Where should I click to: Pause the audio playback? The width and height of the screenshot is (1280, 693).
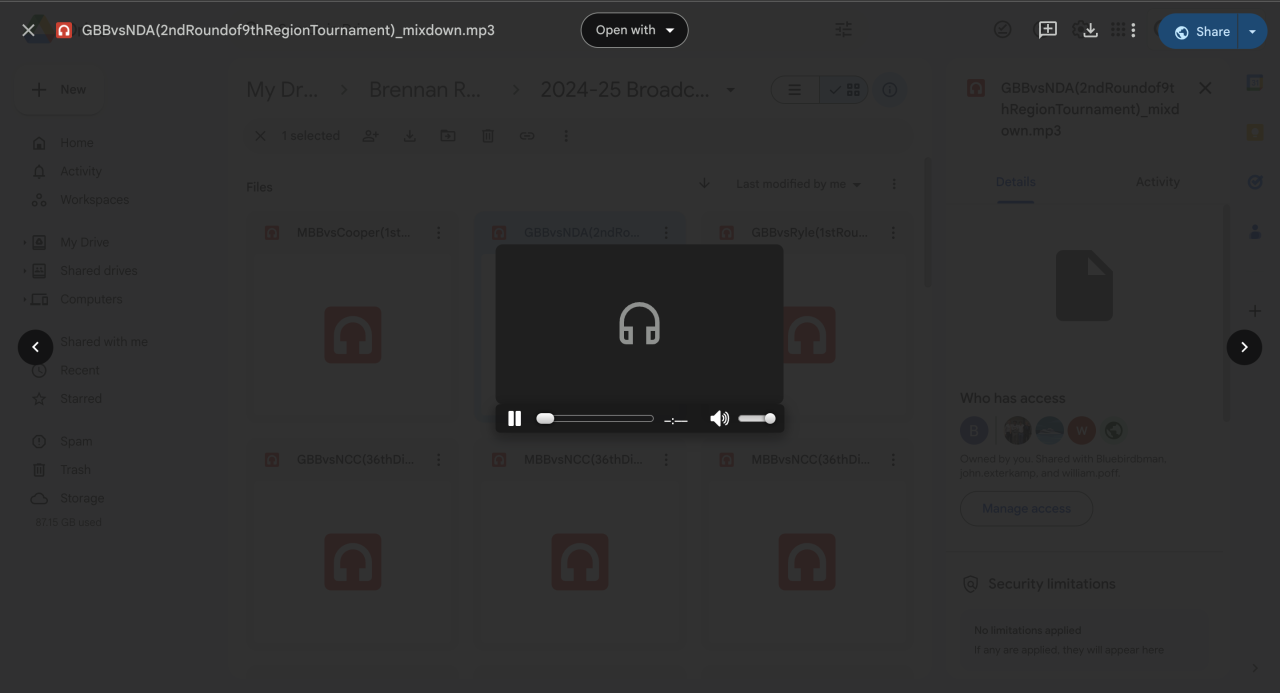coord(514,418)
